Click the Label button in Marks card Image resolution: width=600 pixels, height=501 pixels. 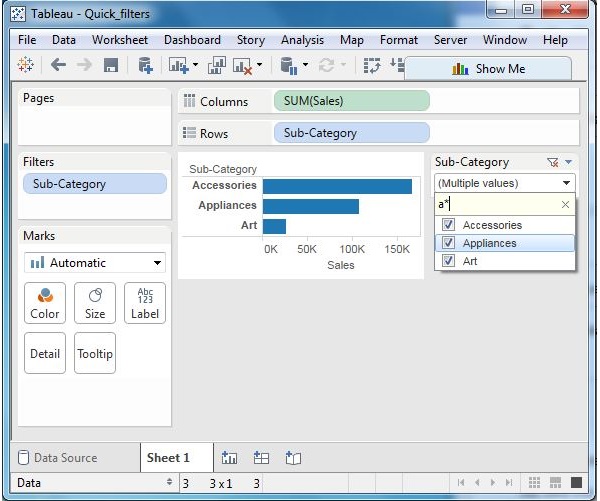[145, 303]
